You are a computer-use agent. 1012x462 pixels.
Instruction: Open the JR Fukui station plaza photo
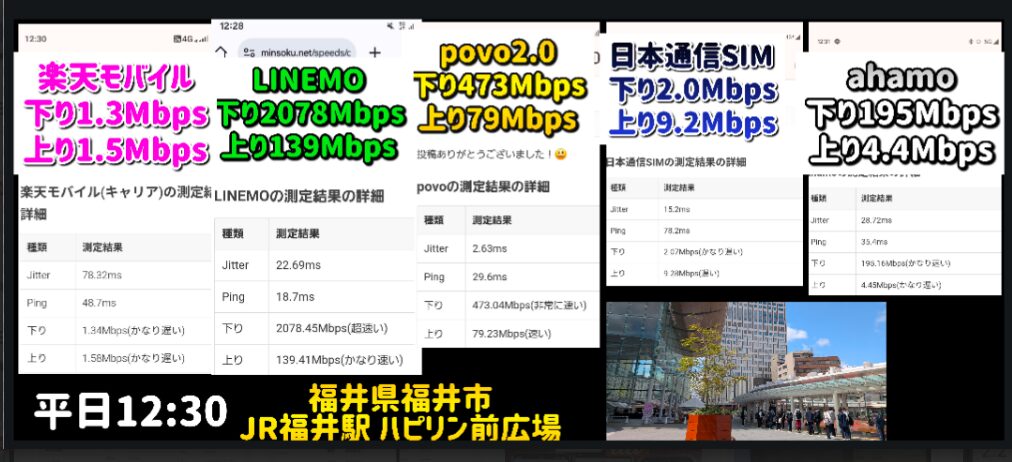coord(746,371)
